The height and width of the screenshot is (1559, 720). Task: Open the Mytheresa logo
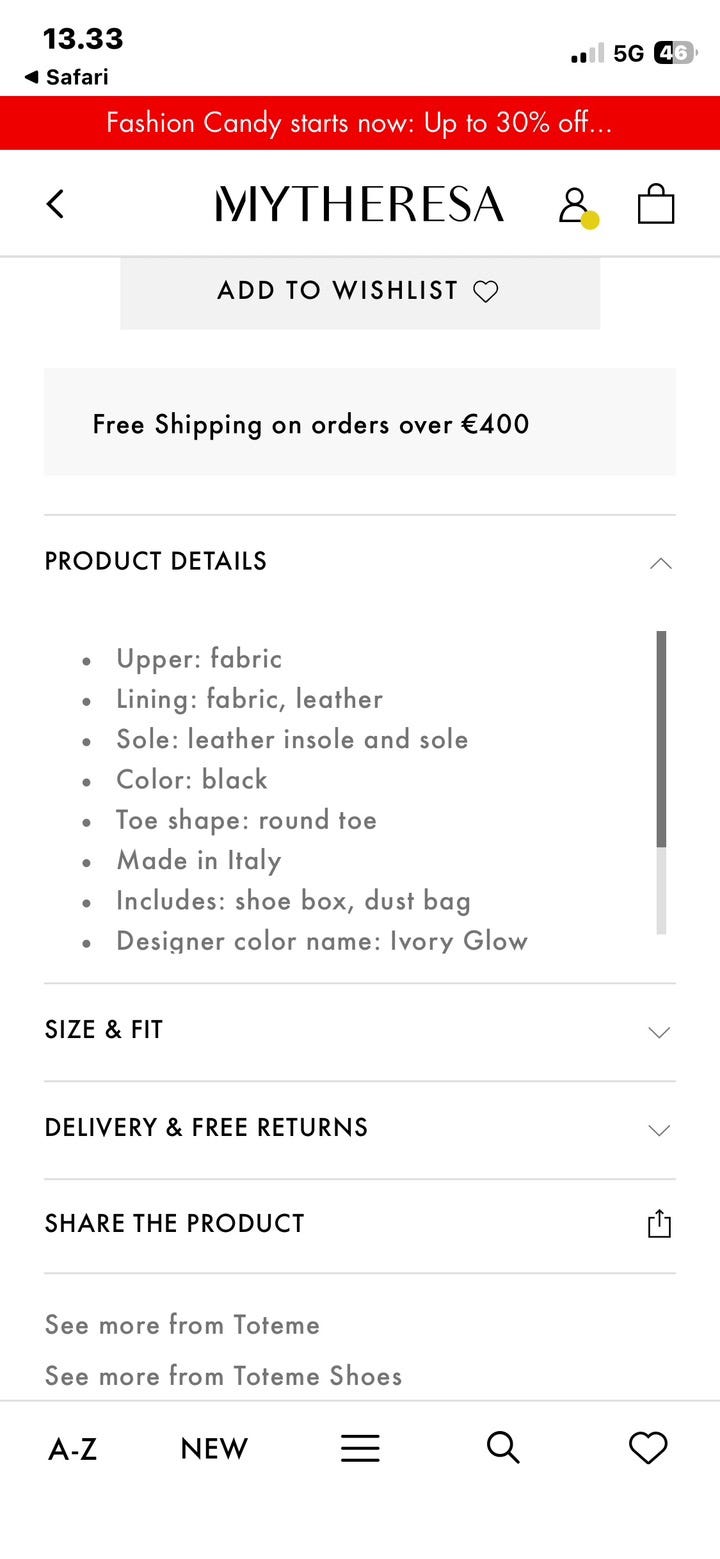pos(360,204)
